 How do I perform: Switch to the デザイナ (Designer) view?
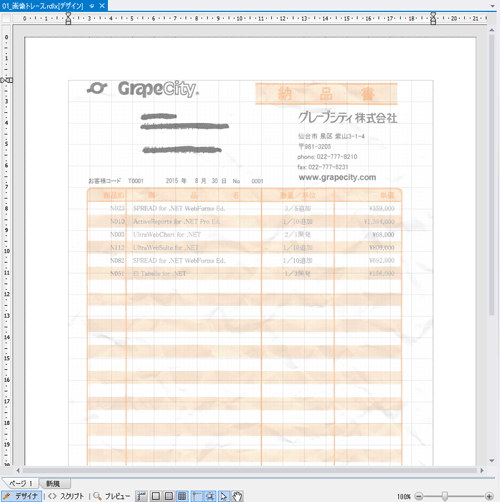point(21,496)
